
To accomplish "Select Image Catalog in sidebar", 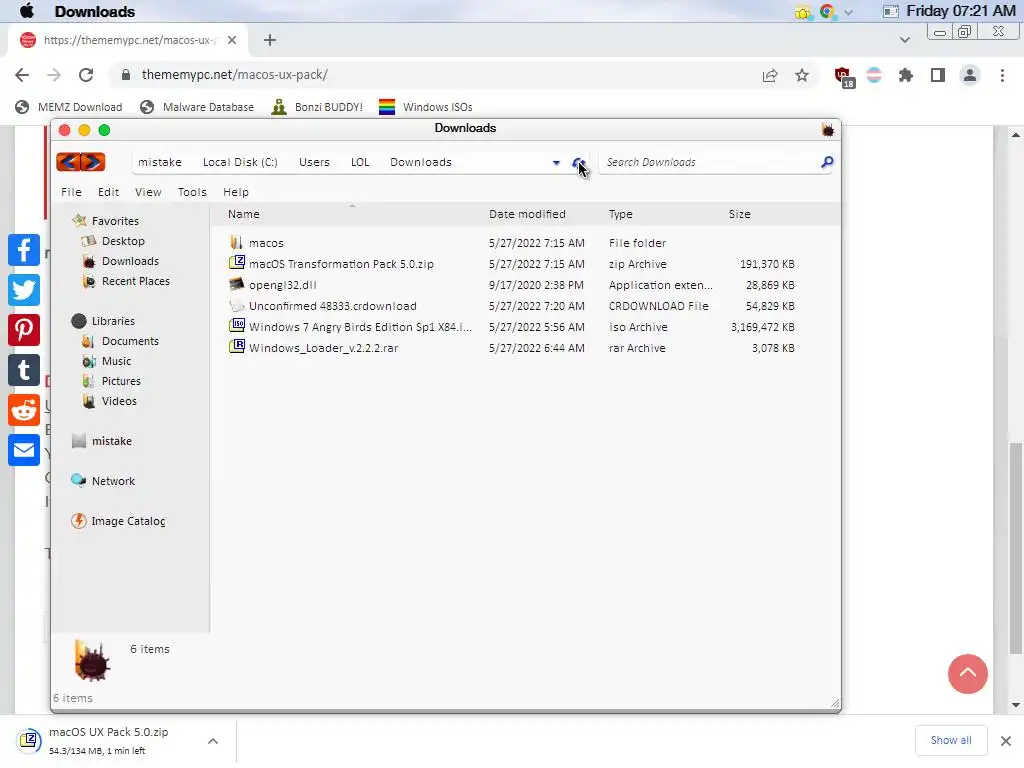I will [128, 521].
